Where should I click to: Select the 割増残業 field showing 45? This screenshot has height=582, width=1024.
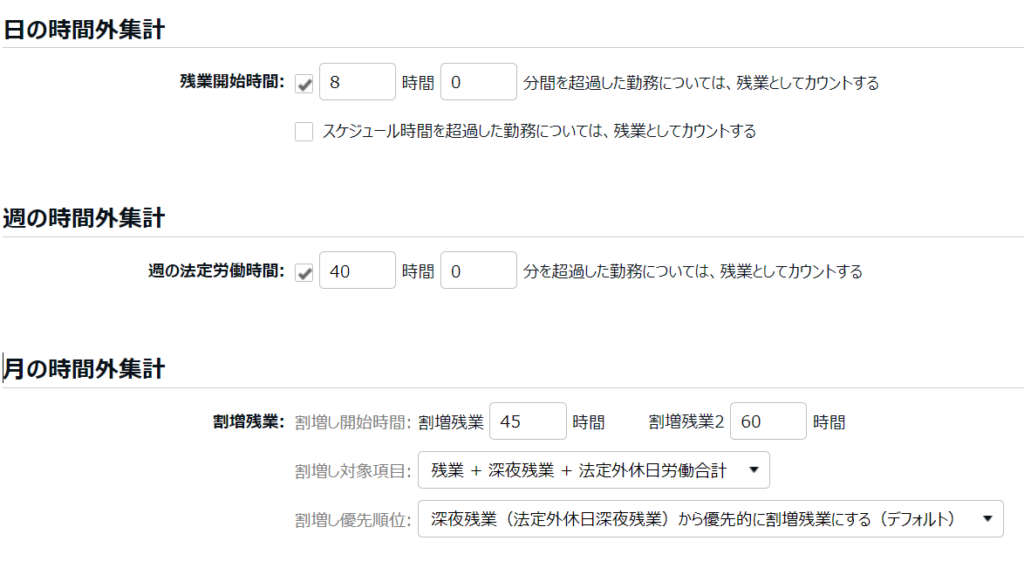528,421
